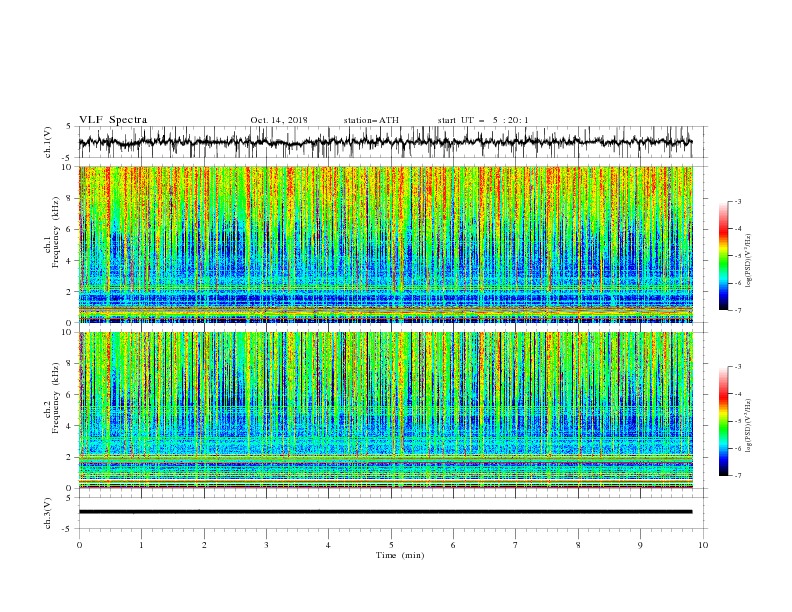Click the "7" tick on the time axis
The width and height of the screenshot is (792, 612).
pyautogui.click(x=516, y=545)
